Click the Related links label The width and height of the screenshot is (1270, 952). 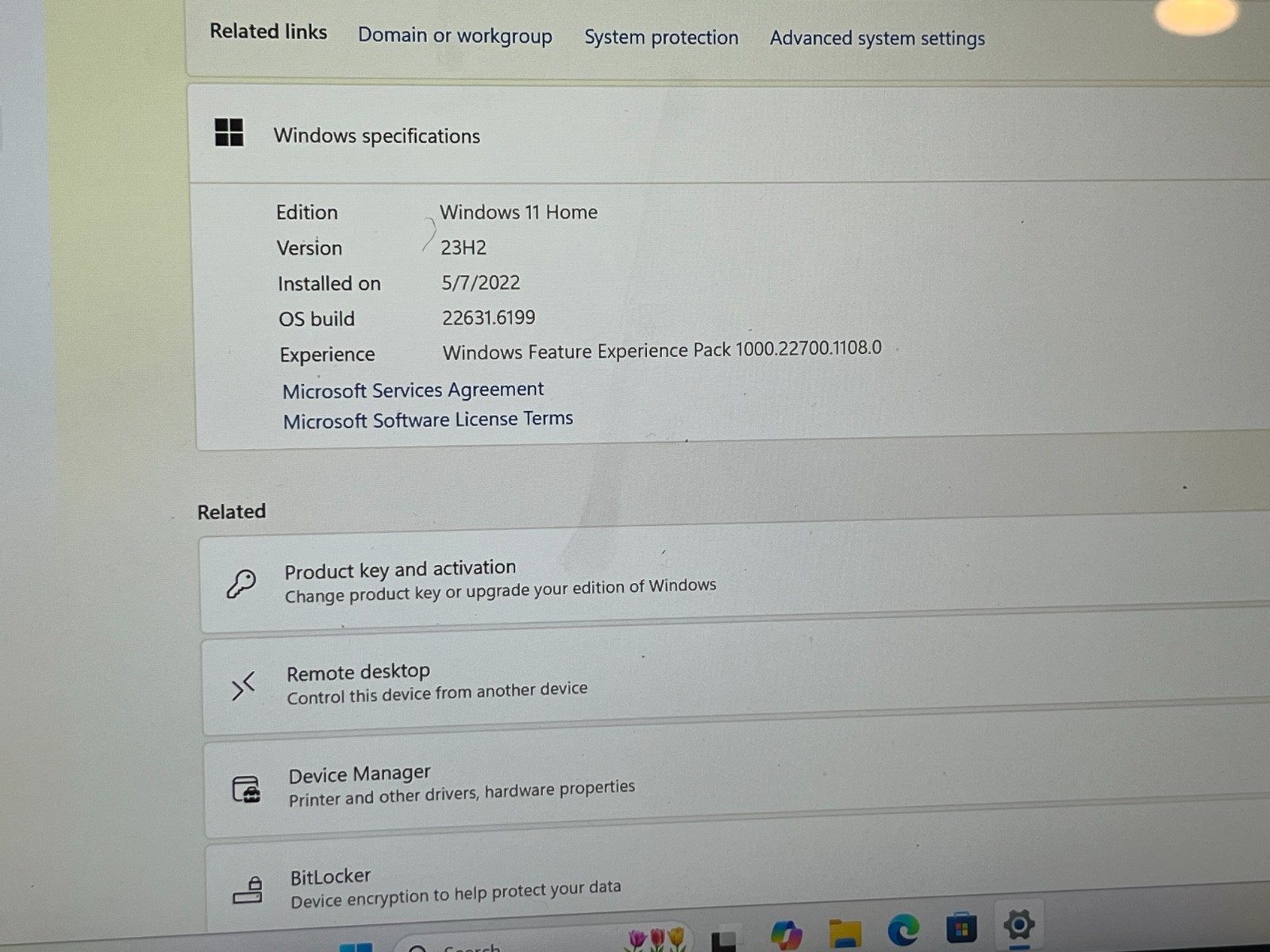point(268,32)
